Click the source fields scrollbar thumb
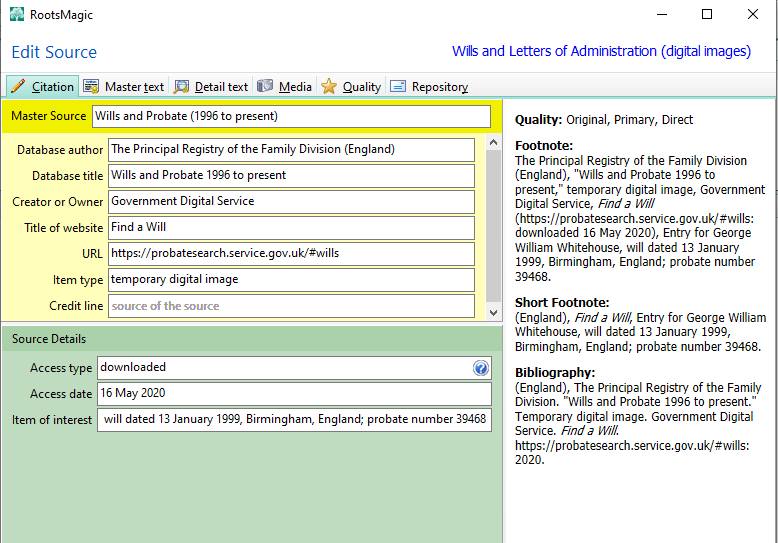This screenshot has width=778, height=543. (493, 226)
